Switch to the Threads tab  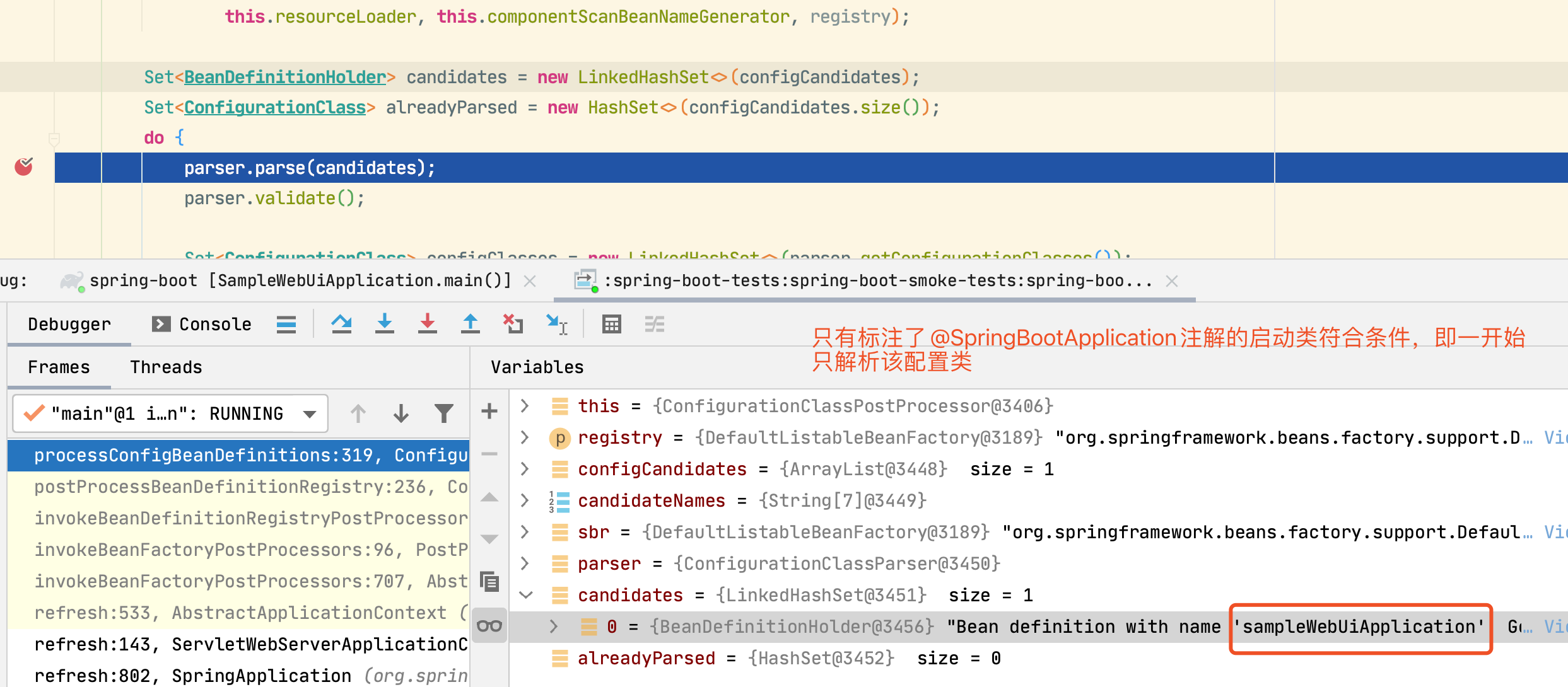(166, 367)
